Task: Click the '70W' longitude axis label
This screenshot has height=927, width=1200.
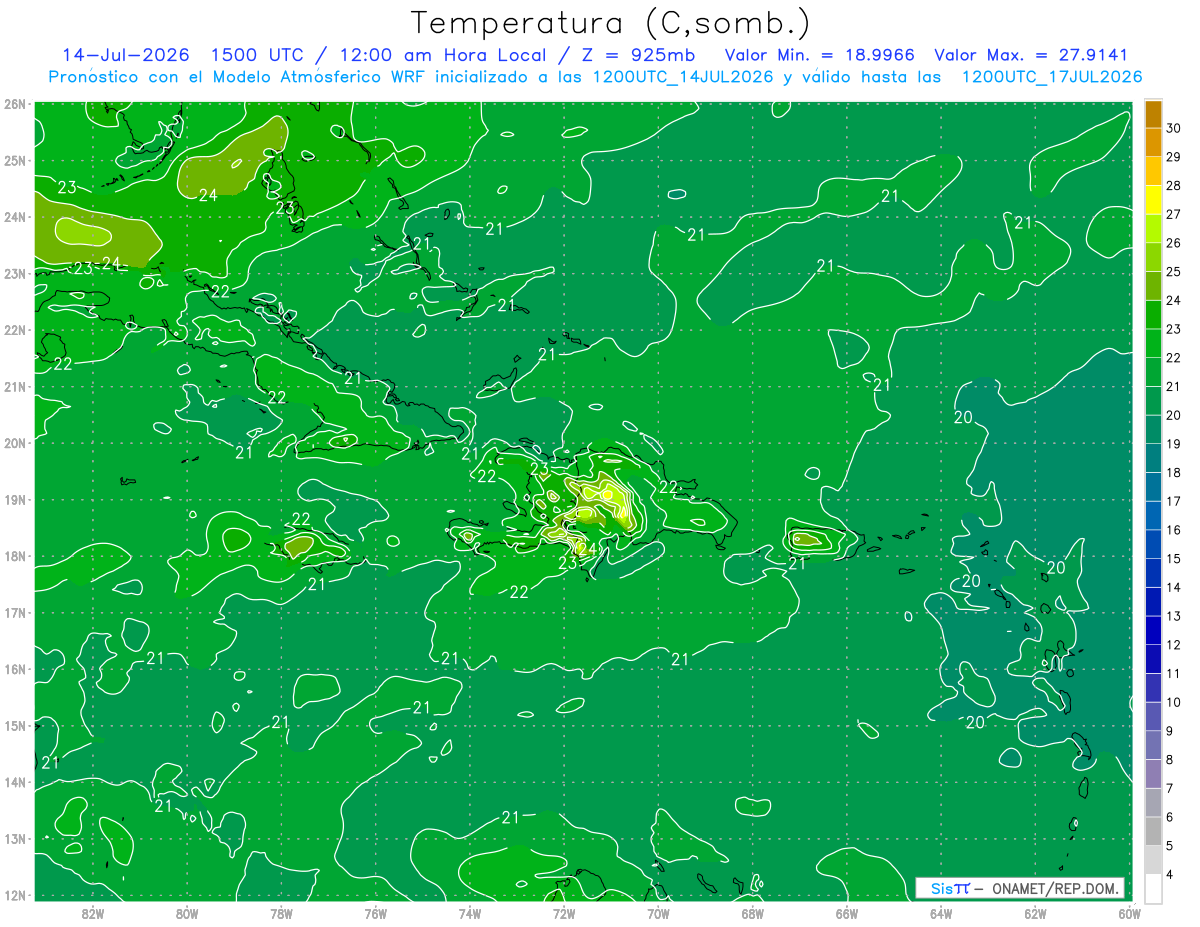Action: coord(658,913)
